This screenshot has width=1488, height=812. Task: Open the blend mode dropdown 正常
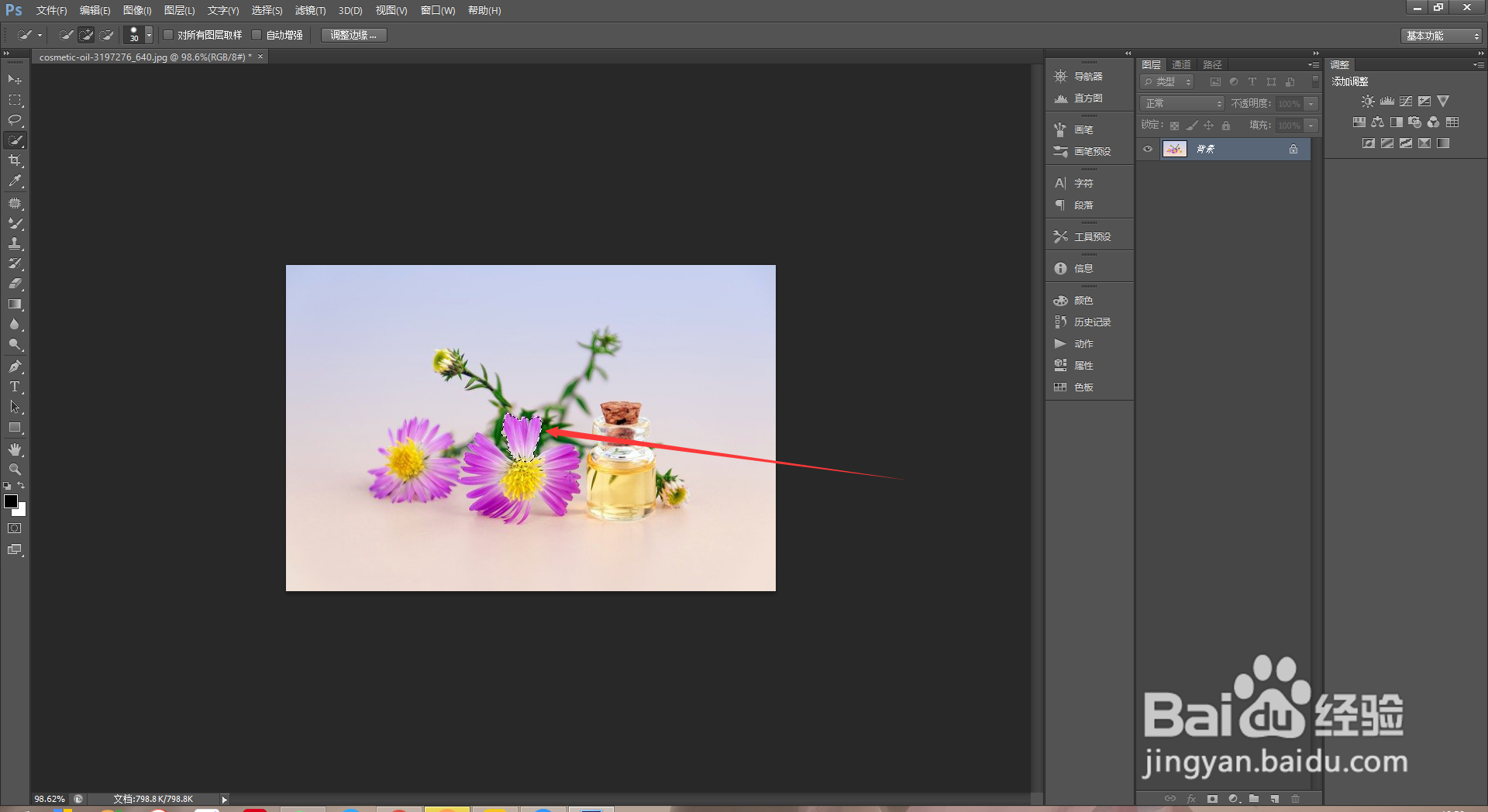coord(1182,104)
